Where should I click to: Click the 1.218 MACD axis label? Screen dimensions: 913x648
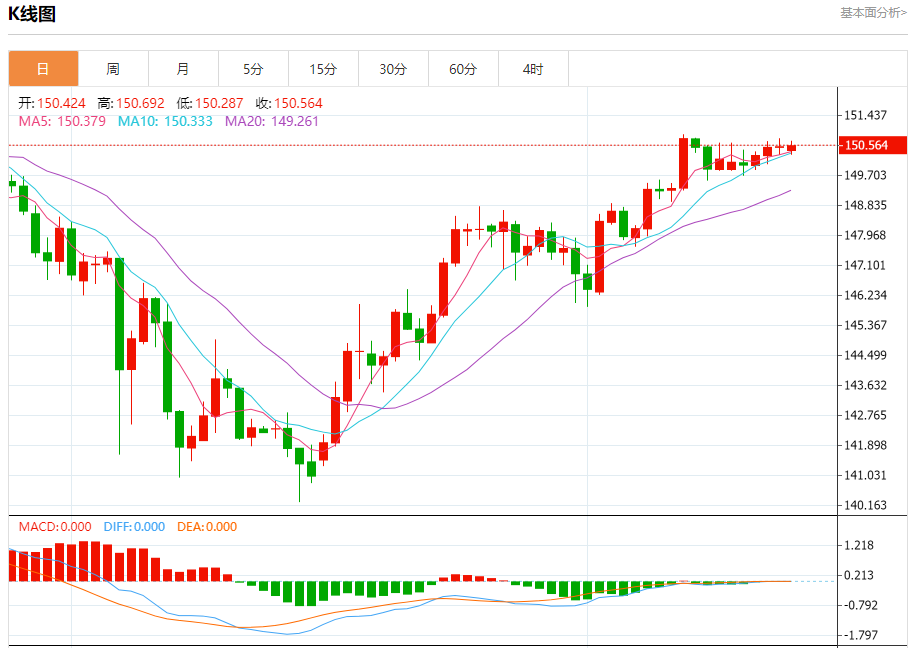pos(860,545)
